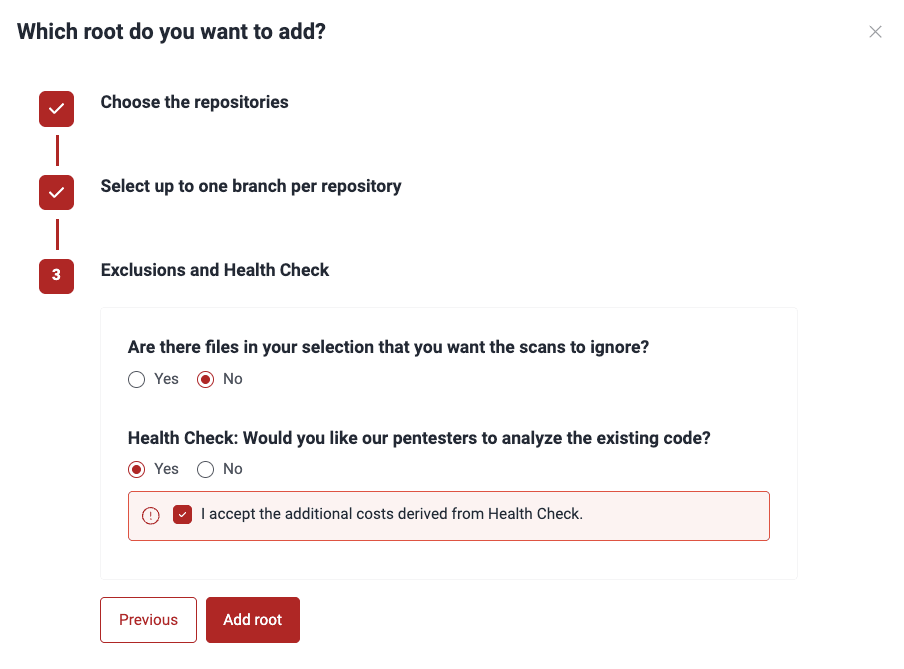
Task: Click the step two checkmark icon
Action: 56,193
